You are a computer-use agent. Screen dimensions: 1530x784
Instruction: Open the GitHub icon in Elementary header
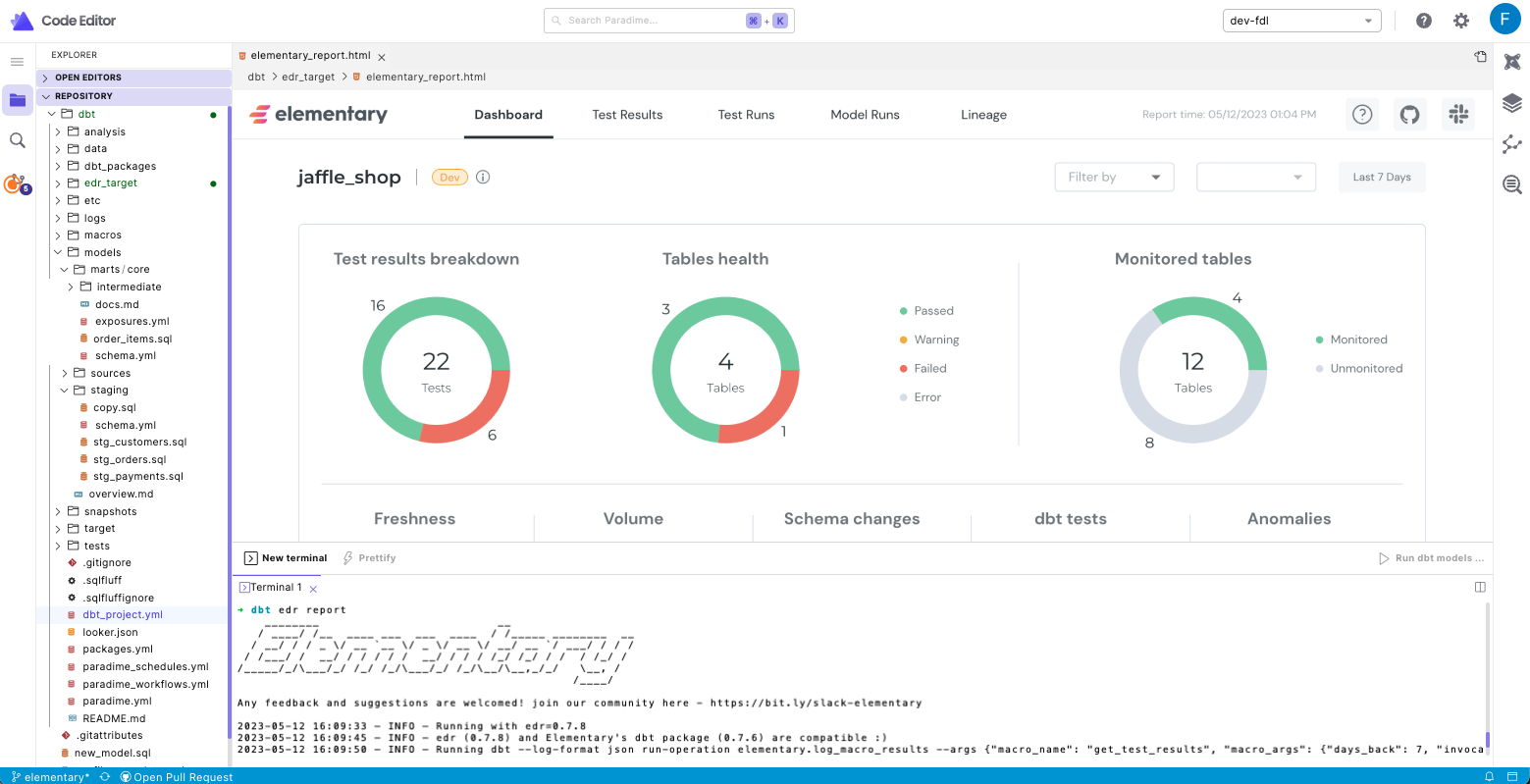click(1409, 115)
